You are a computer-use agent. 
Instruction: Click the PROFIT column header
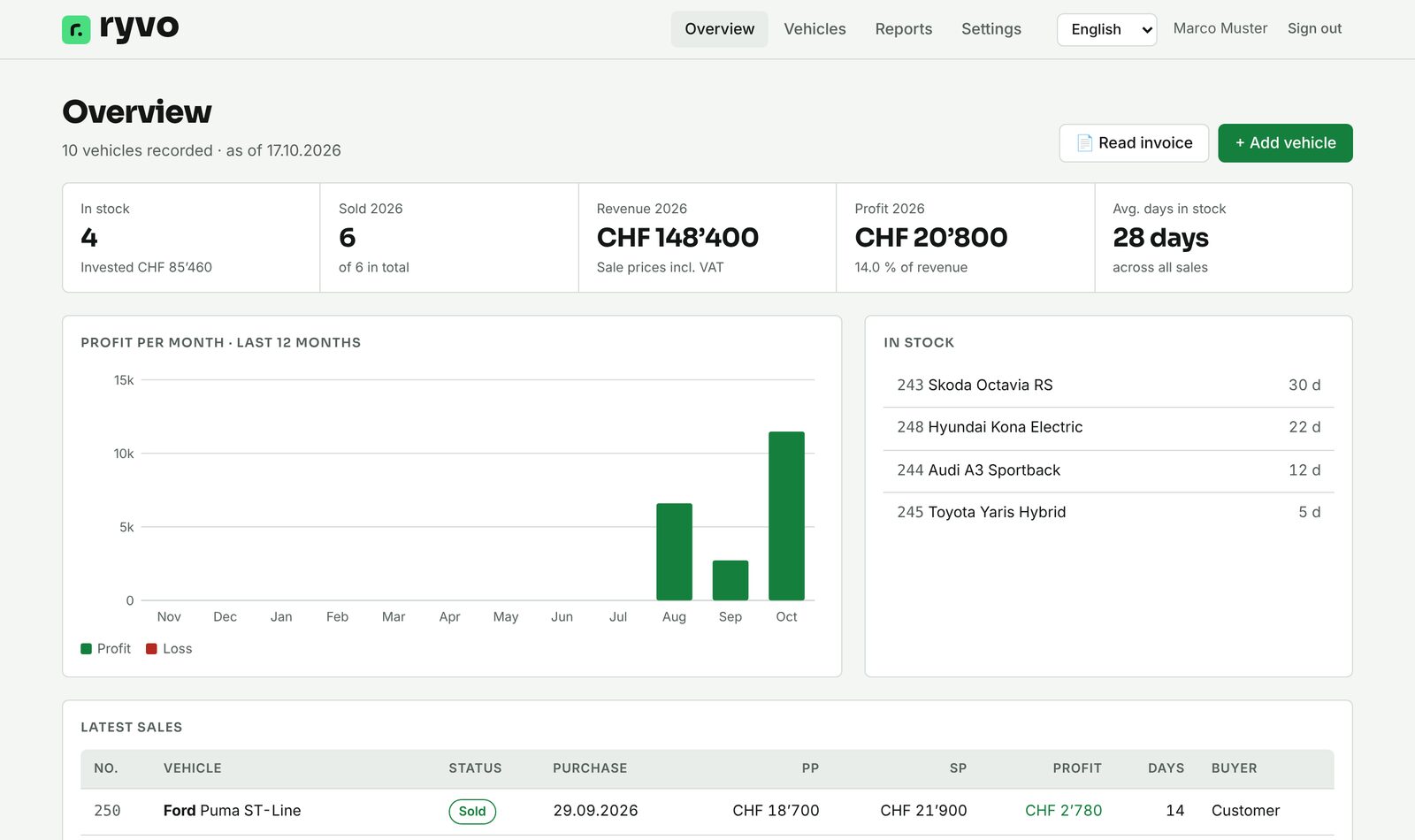(x=1077, y=768)
